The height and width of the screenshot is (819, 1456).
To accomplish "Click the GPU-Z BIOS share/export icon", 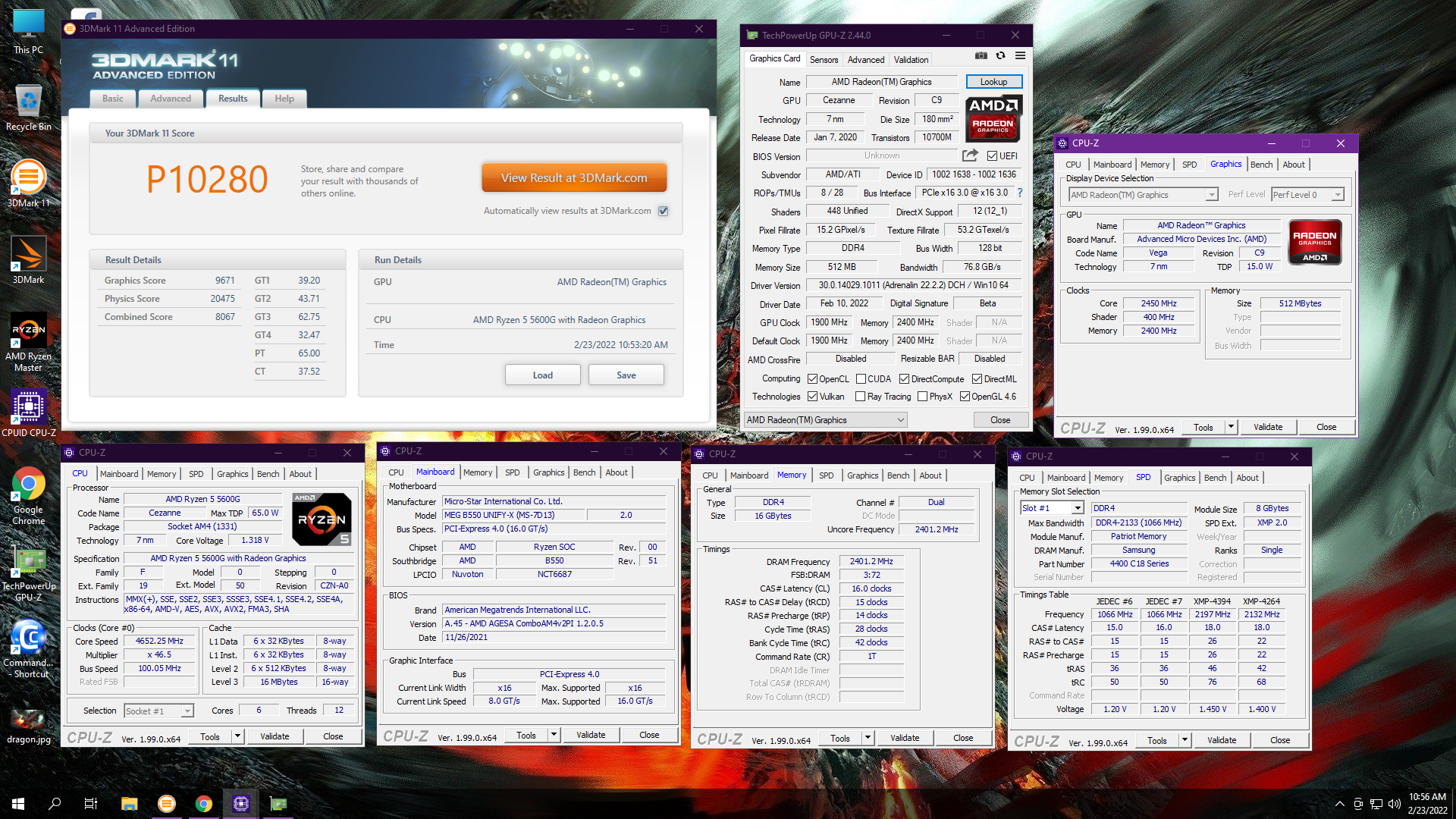I will [970, 155].
